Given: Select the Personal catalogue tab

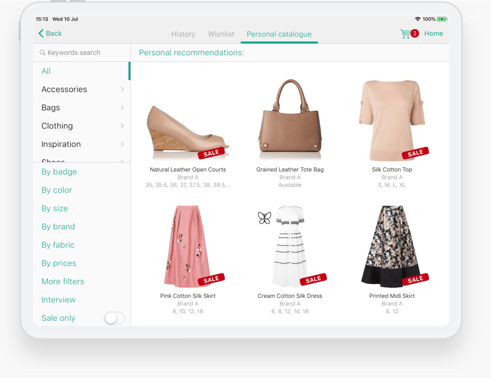Looking at the screenshot, I should (279, 34).
